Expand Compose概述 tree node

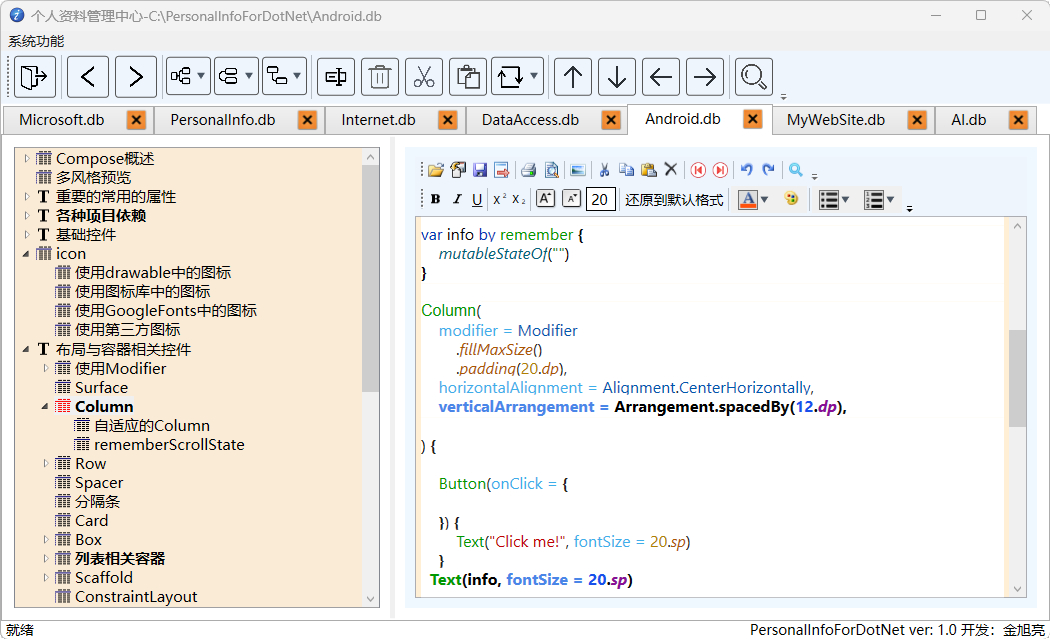click(x=26, y=159)
